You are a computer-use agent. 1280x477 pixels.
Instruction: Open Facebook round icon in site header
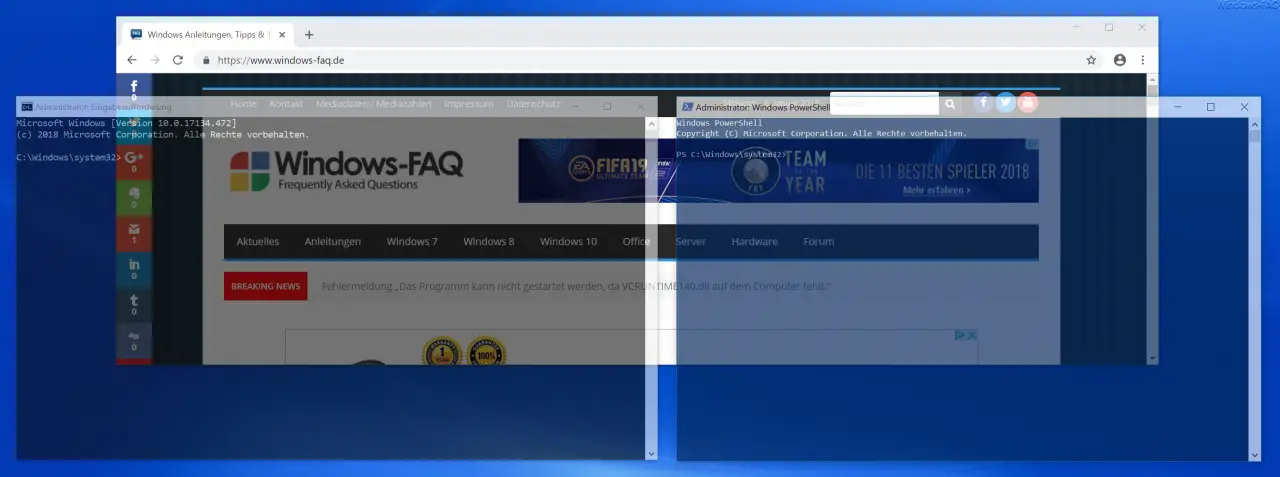tap(983, 102)
